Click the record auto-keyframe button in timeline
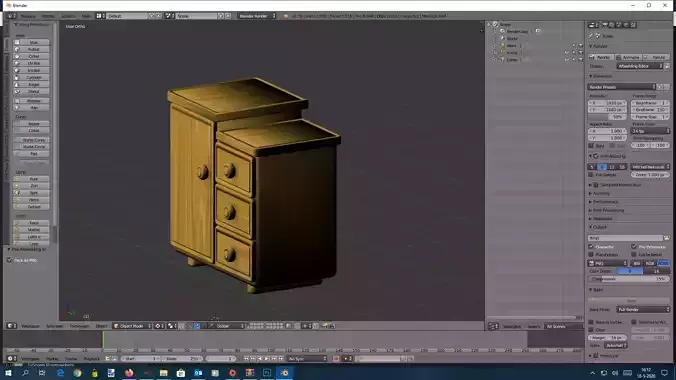Image resolution: width=676 pixels, height=380 pixels. point(336,358)
